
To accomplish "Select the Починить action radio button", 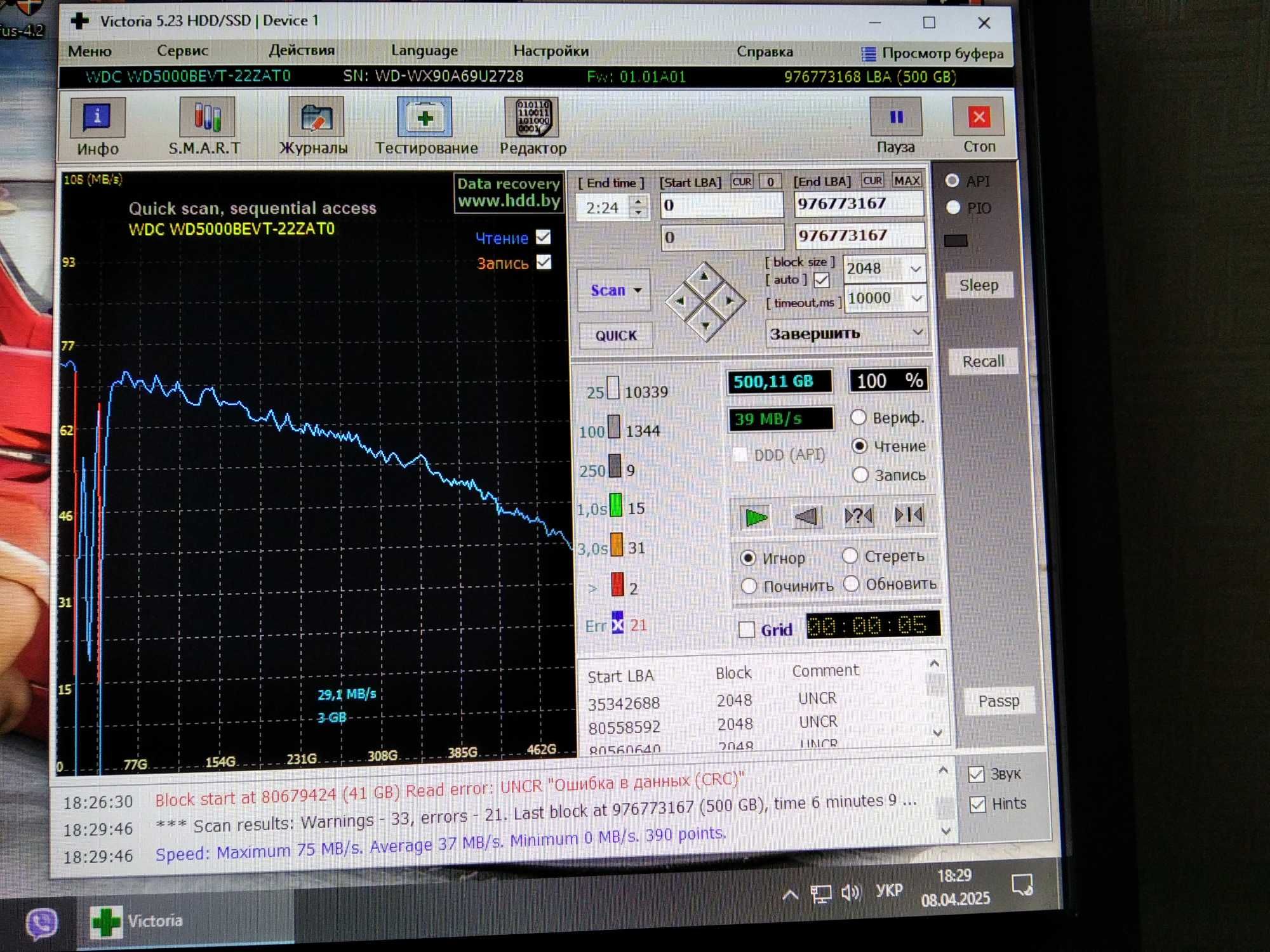I will [x=749, y=585].
